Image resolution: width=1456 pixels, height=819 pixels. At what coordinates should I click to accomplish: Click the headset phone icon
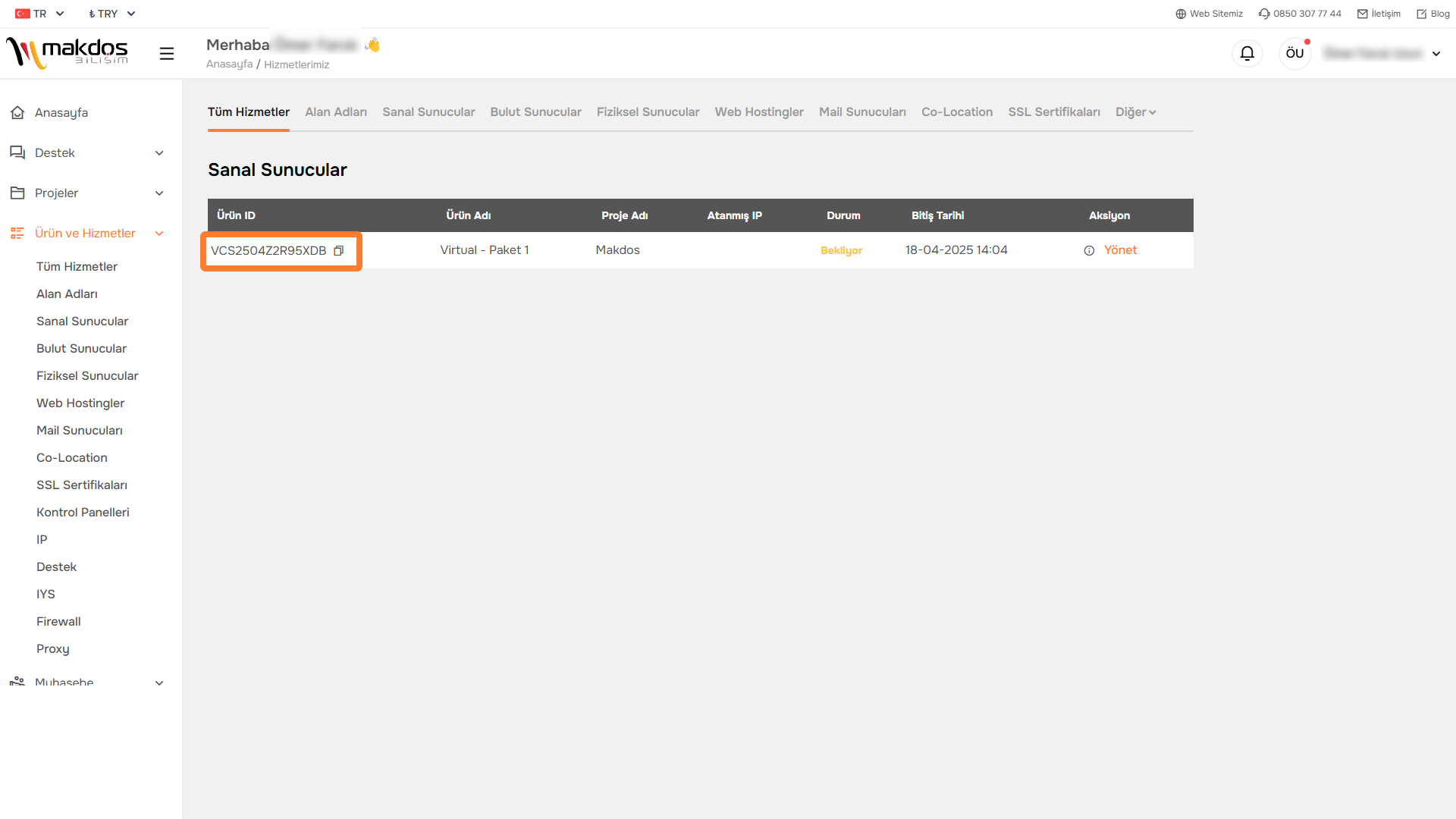[x=1264, y=14]
